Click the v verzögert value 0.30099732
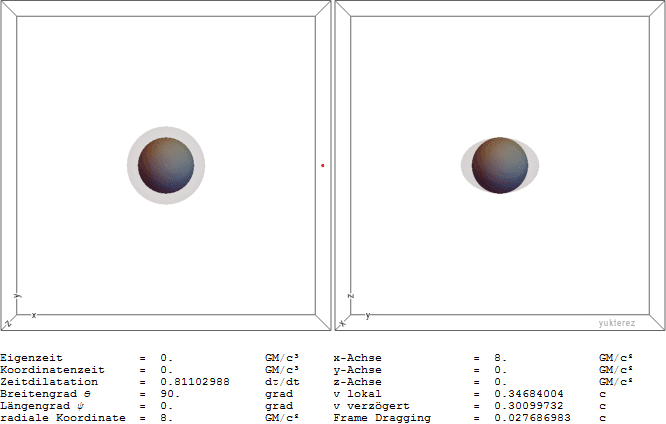Viewport: 666px width, 424px height. pos(528,405)
